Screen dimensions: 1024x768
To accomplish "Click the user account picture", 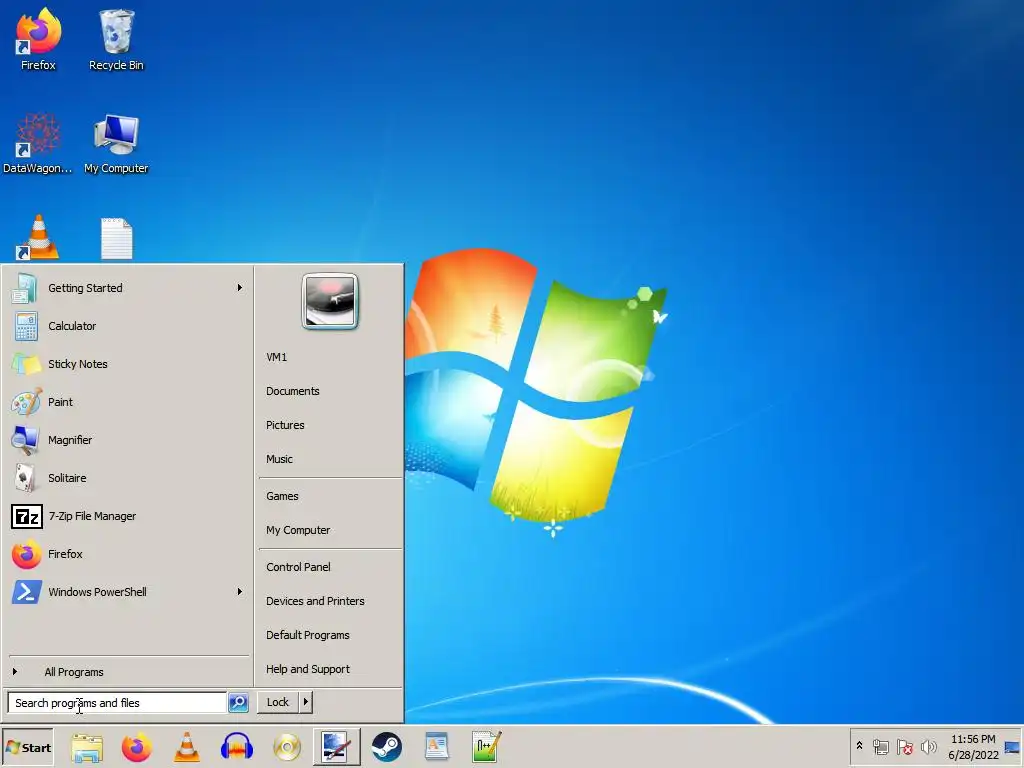I will point(330,301).
